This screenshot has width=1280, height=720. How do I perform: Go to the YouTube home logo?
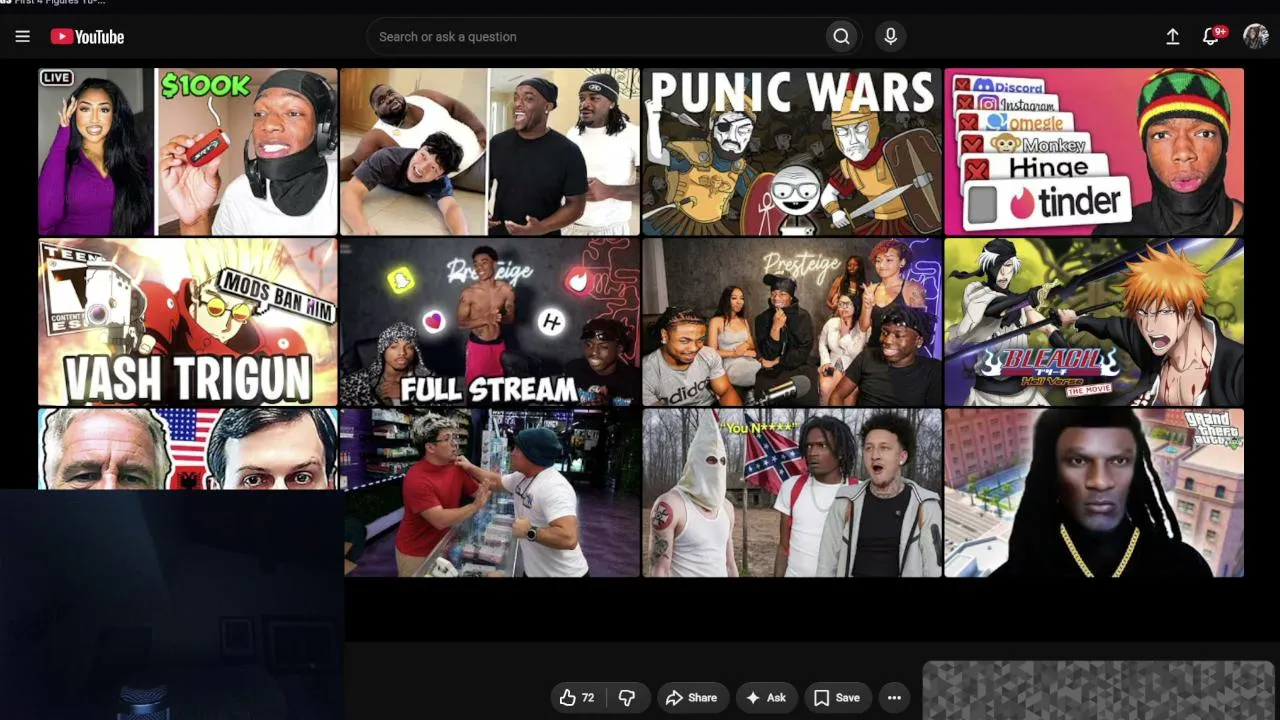[87, 37]
